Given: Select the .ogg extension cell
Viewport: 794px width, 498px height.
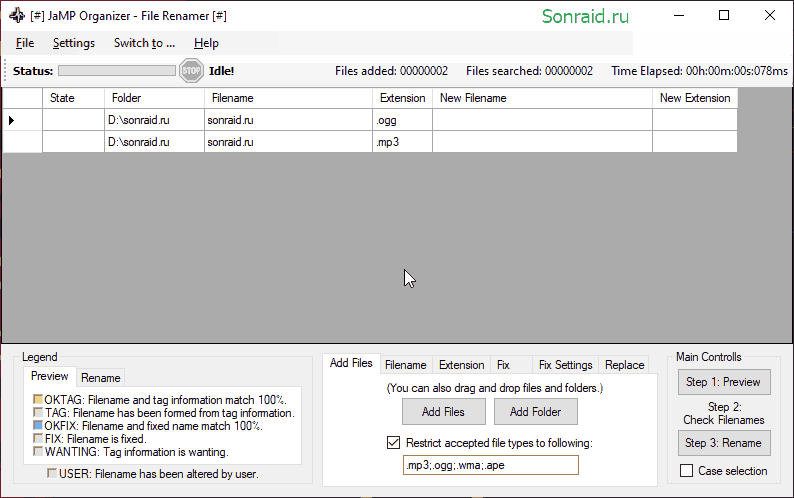Looking at the screenshot, I should click(403, 120).
